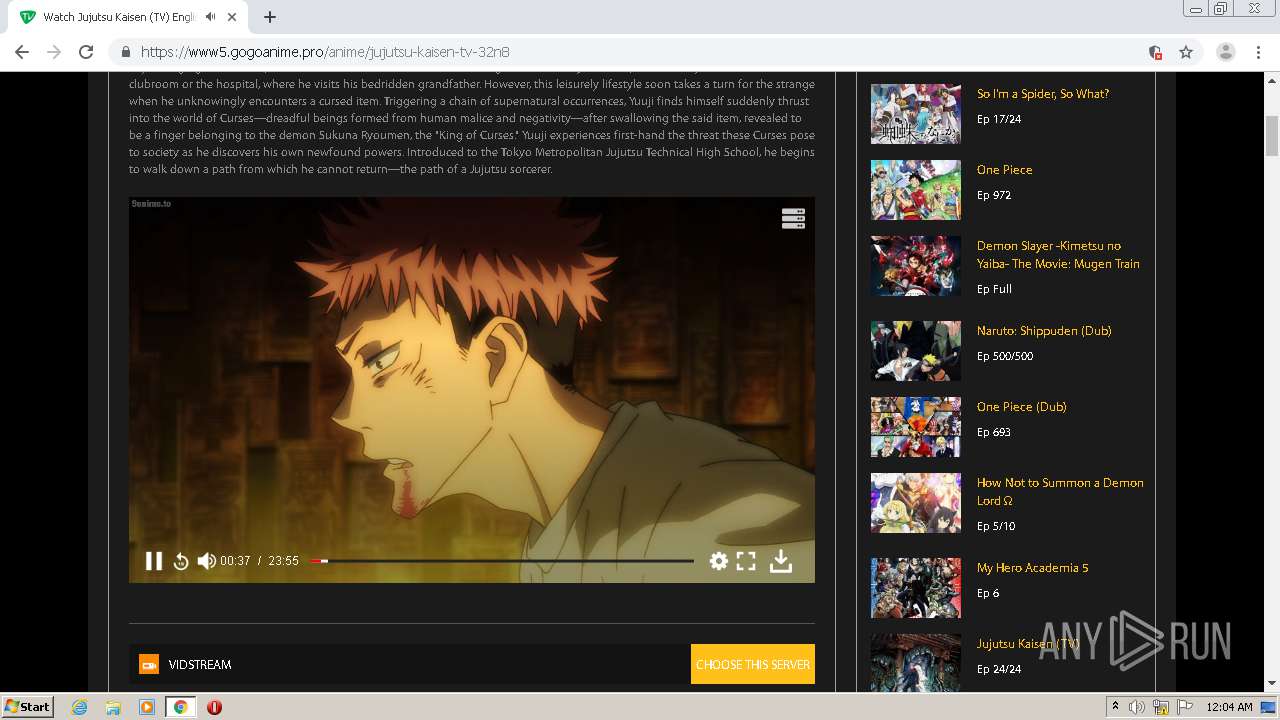The image size is (1280, 720).
Task: Reload the current page
Action: coord(86,52)
